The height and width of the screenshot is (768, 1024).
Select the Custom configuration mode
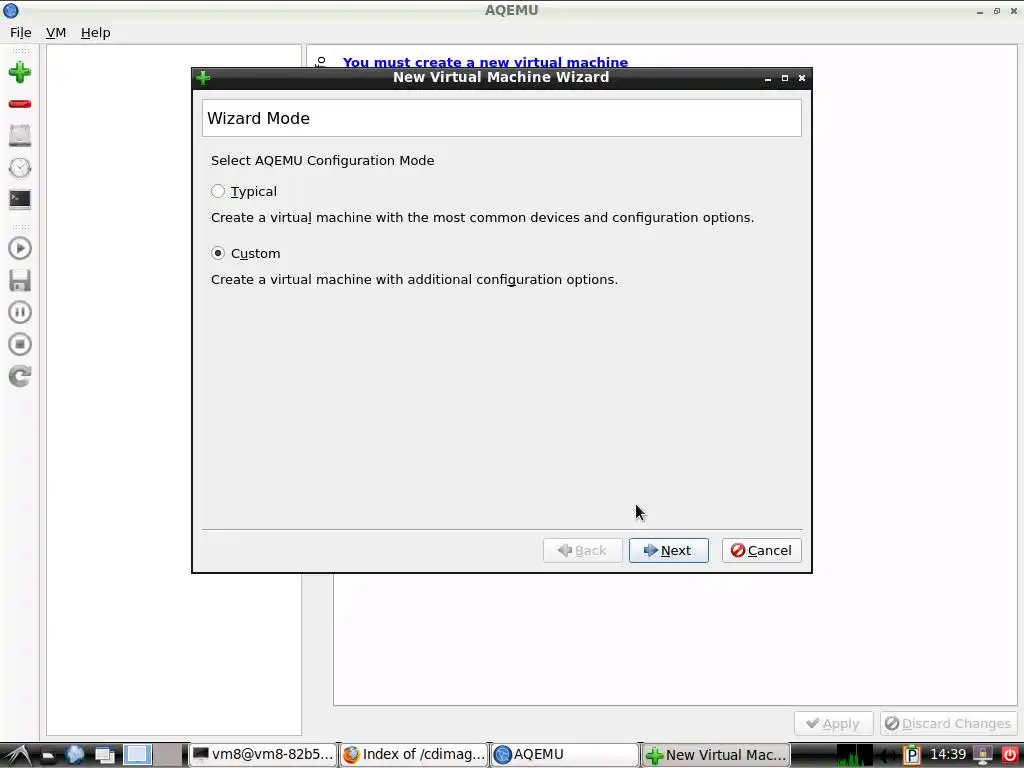pyautogui.click(x=246, y=253)
